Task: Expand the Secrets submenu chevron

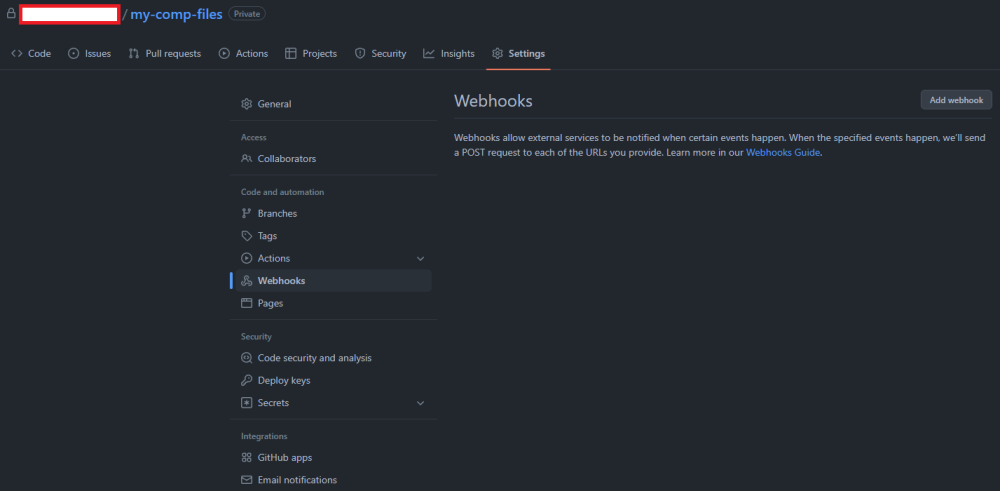Action: tap(420, 403)
